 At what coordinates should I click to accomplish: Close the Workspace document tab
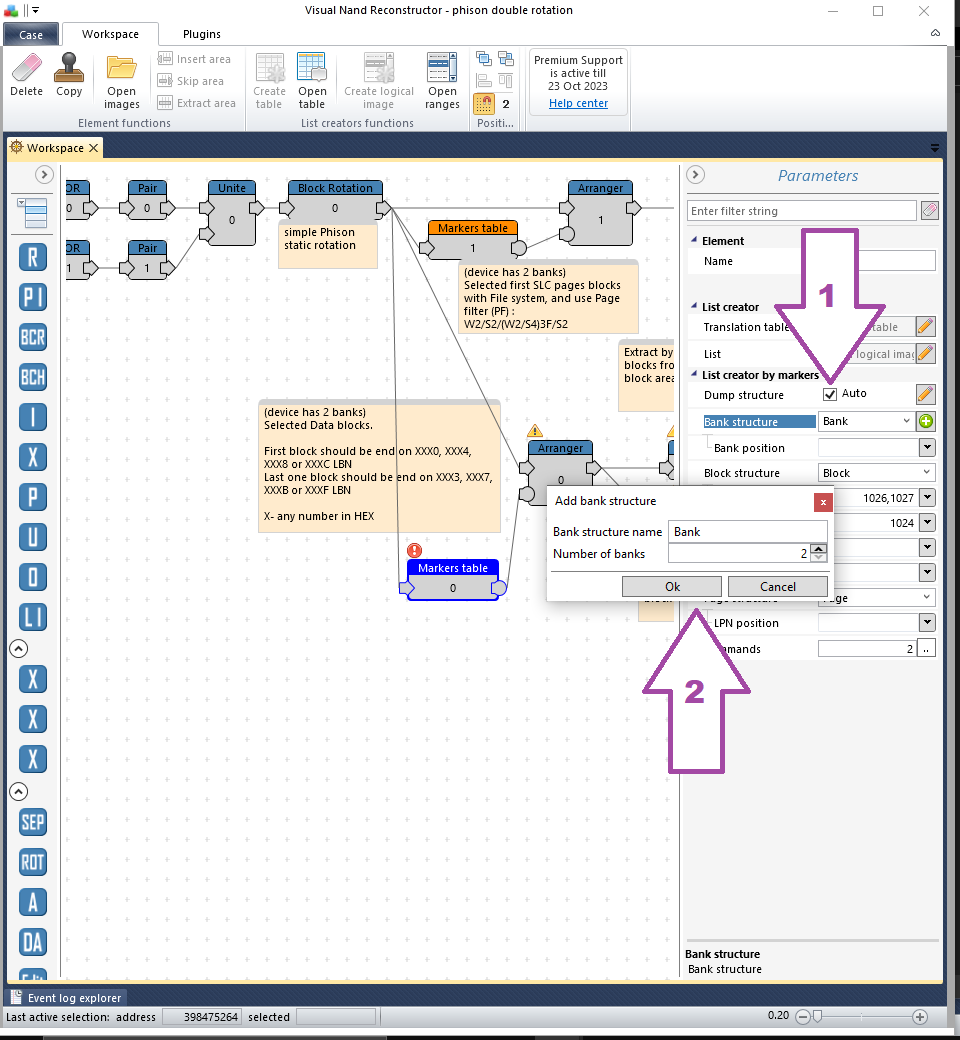[x=94, y=148]
